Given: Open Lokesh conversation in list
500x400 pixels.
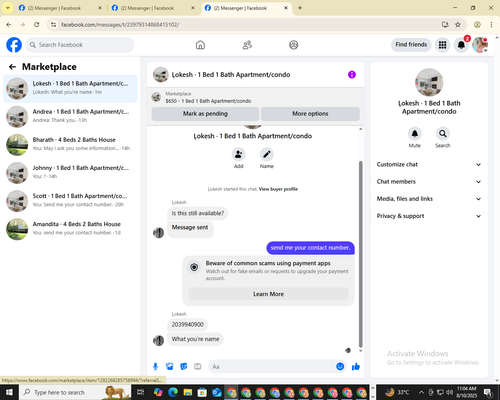Looking at the screenshot, I should (x=70, y=88).
